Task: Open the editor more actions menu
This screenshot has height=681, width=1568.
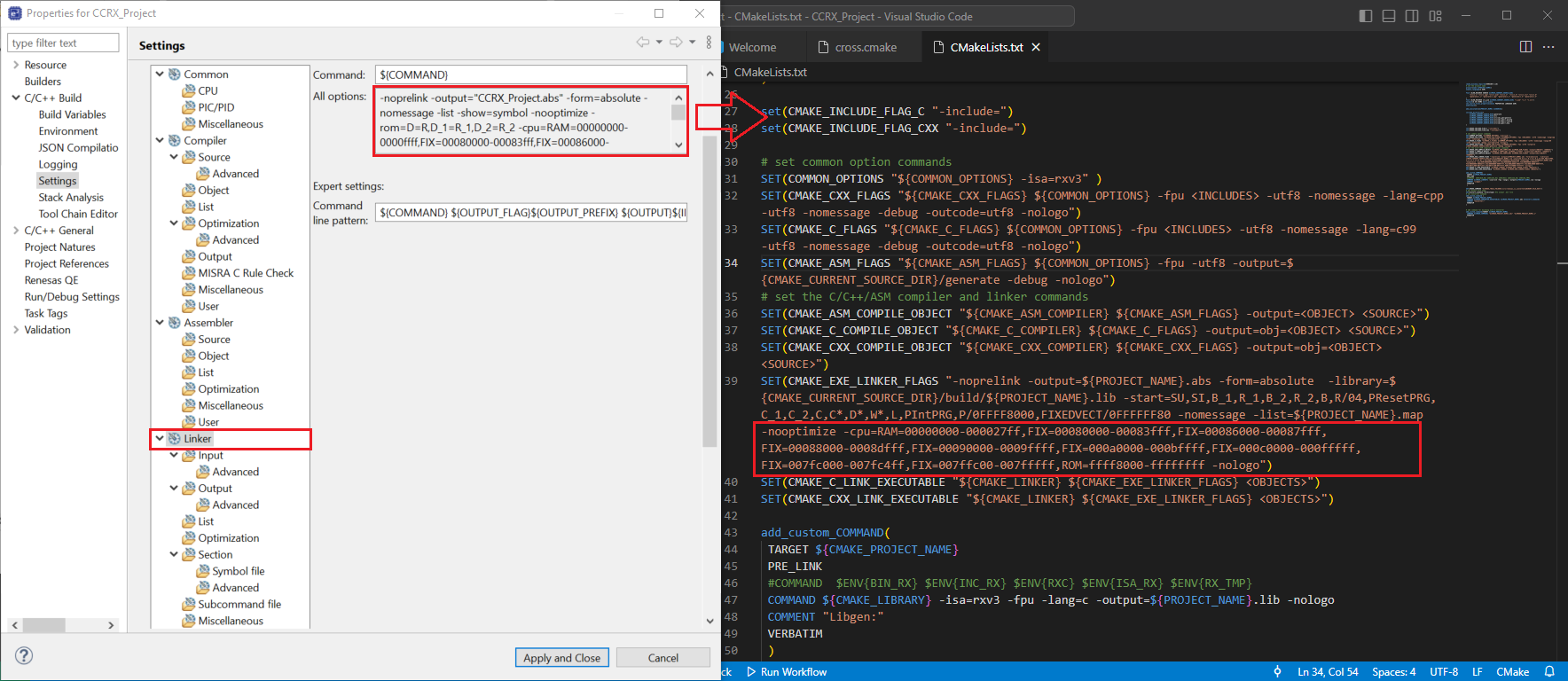Action: pyautogui.click(x=1548, y=47)
